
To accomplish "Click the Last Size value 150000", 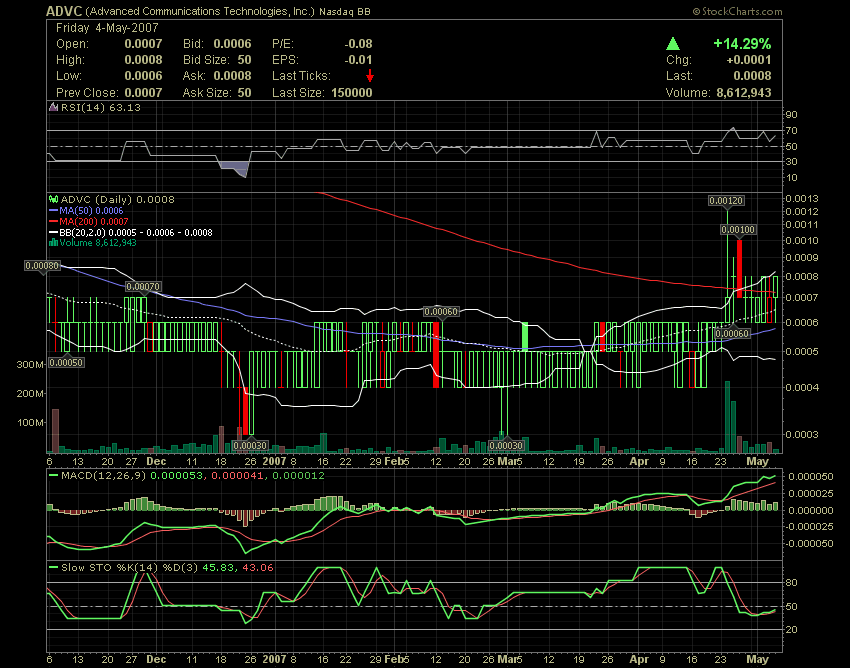I will point(352,93).
